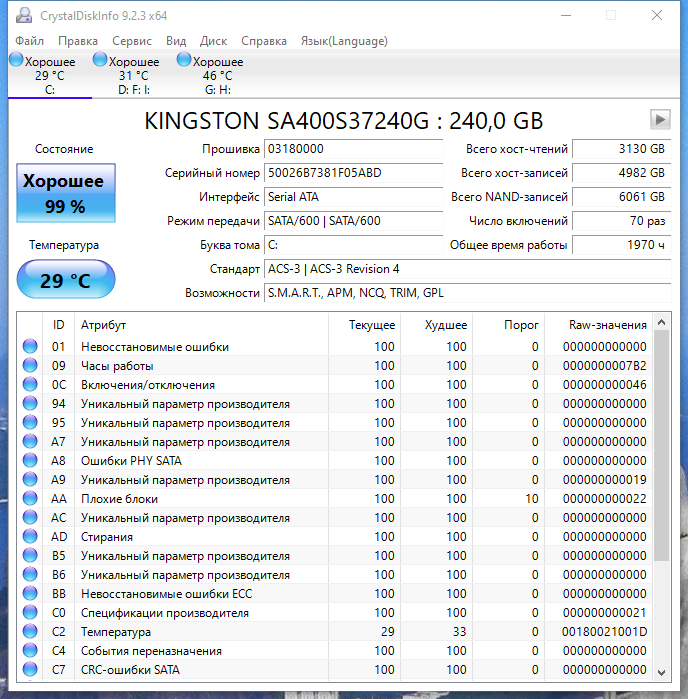Click status orb for Плохие блоки row
688x699 pixels.
(x=30, y=499)
